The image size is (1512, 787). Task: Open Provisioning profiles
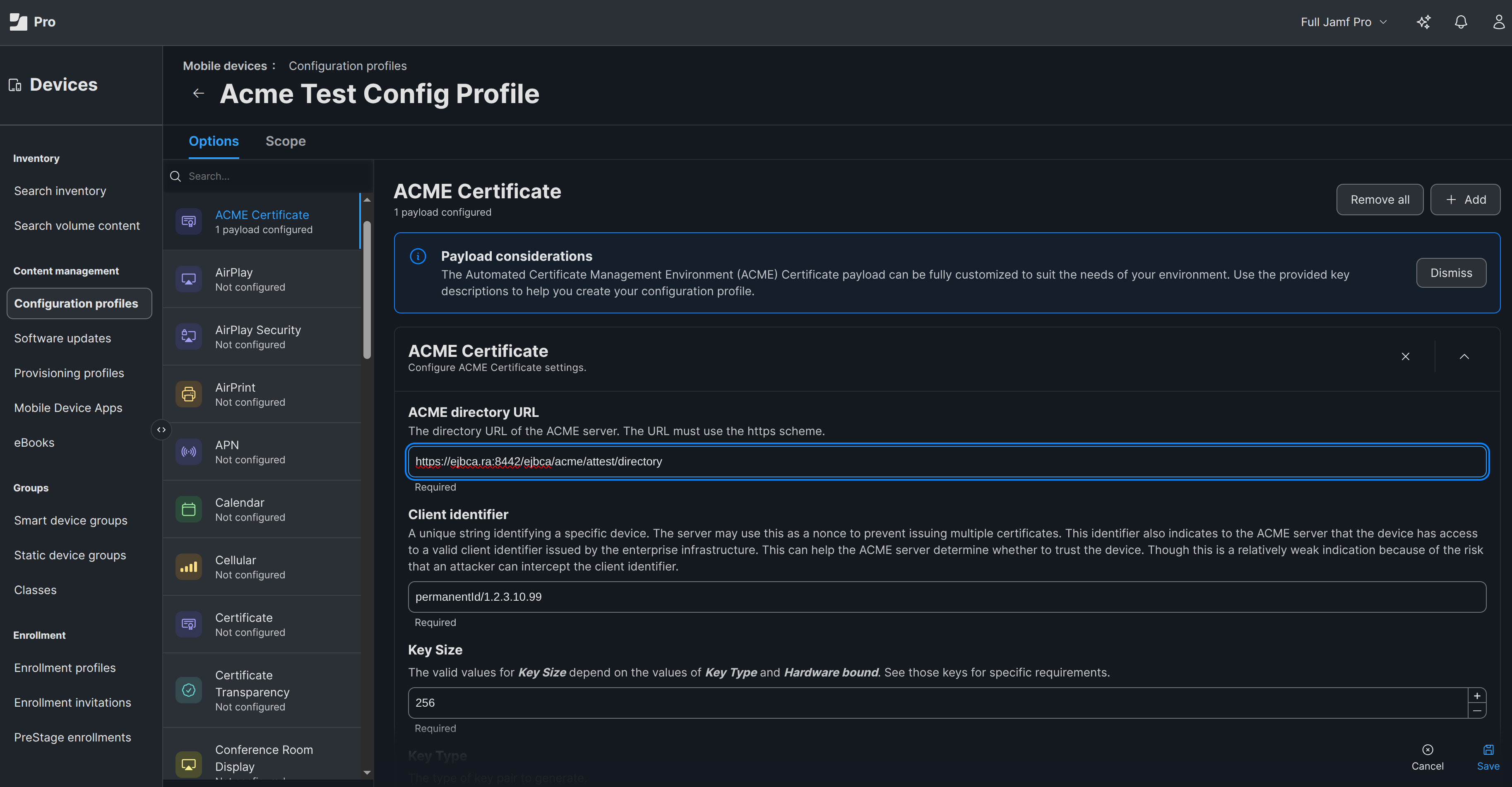coord(69,373)
